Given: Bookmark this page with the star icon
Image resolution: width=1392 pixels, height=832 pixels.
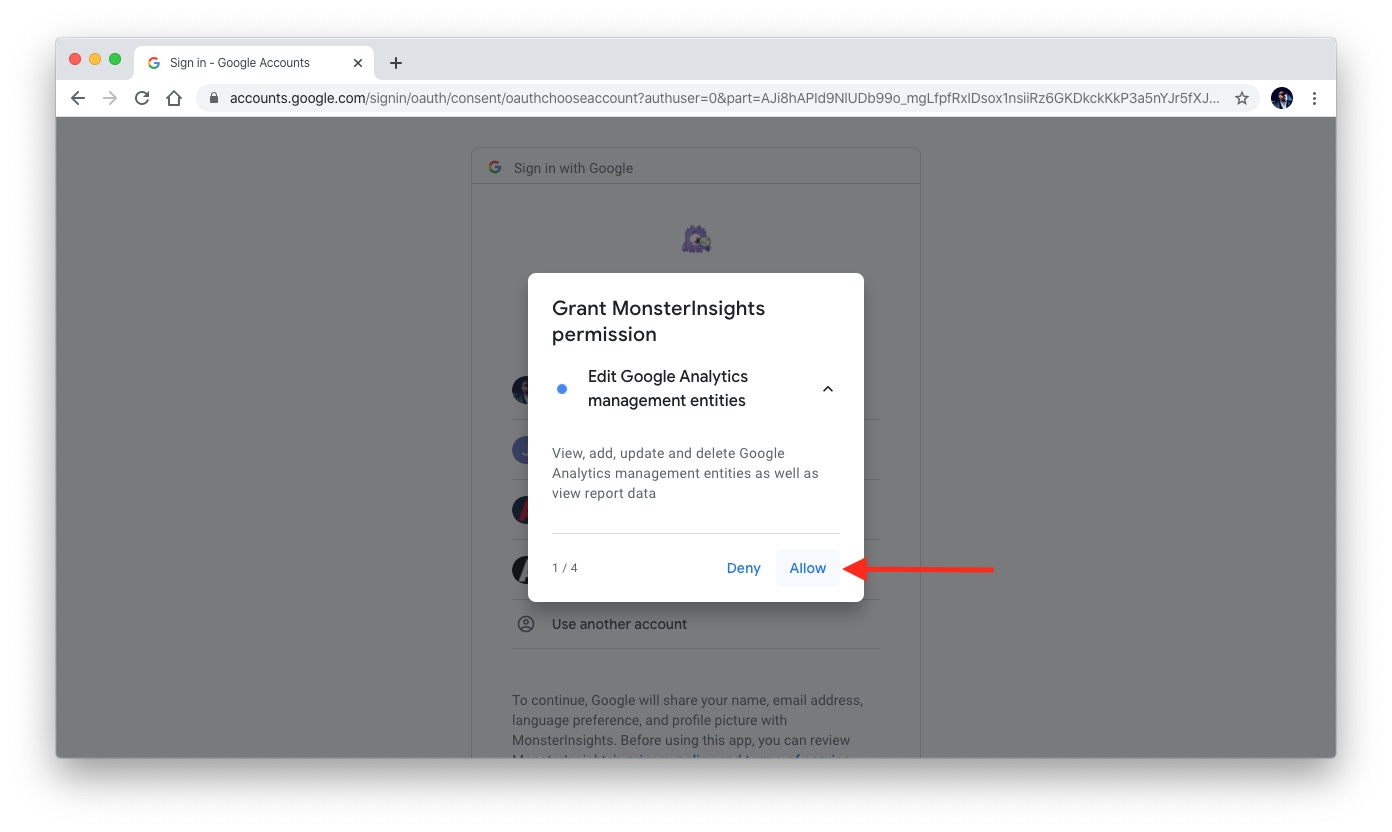Looking at the screenshot, I should pyautogui.click(x=1242, y=98).
